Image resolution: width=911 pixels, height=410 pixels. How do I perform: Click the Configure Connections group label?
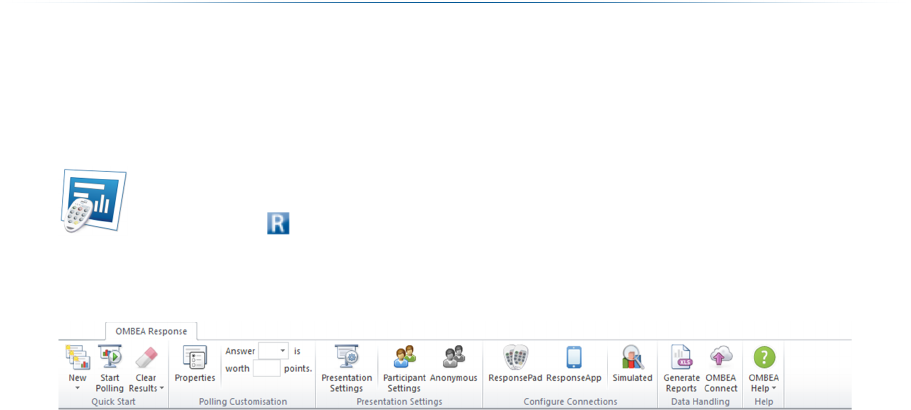point(570,401)
